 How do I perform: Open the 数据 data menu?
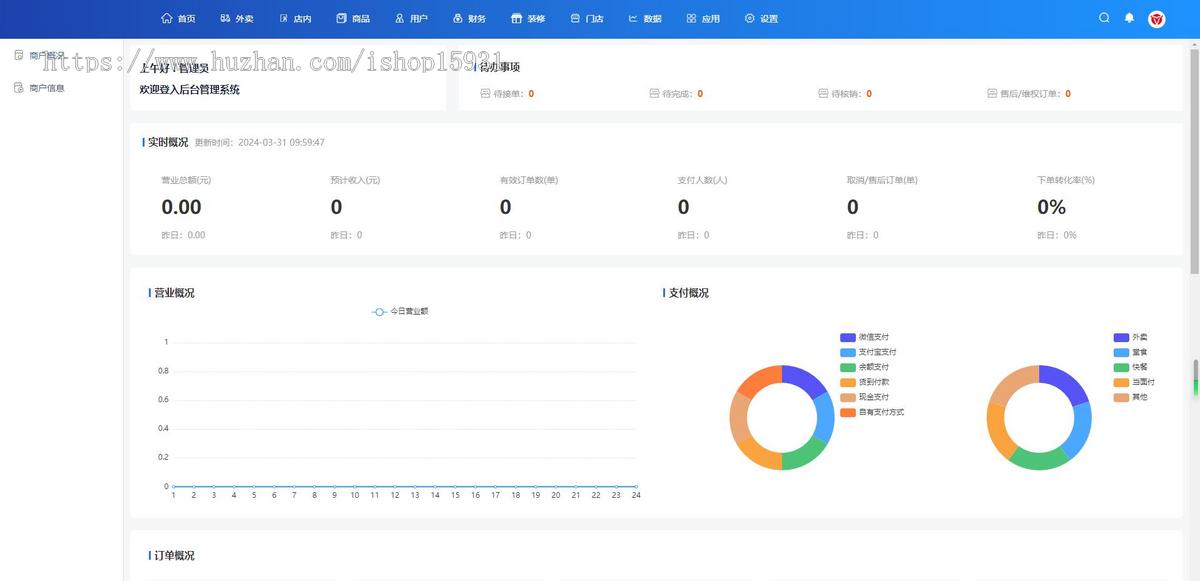tap(645, 19)
